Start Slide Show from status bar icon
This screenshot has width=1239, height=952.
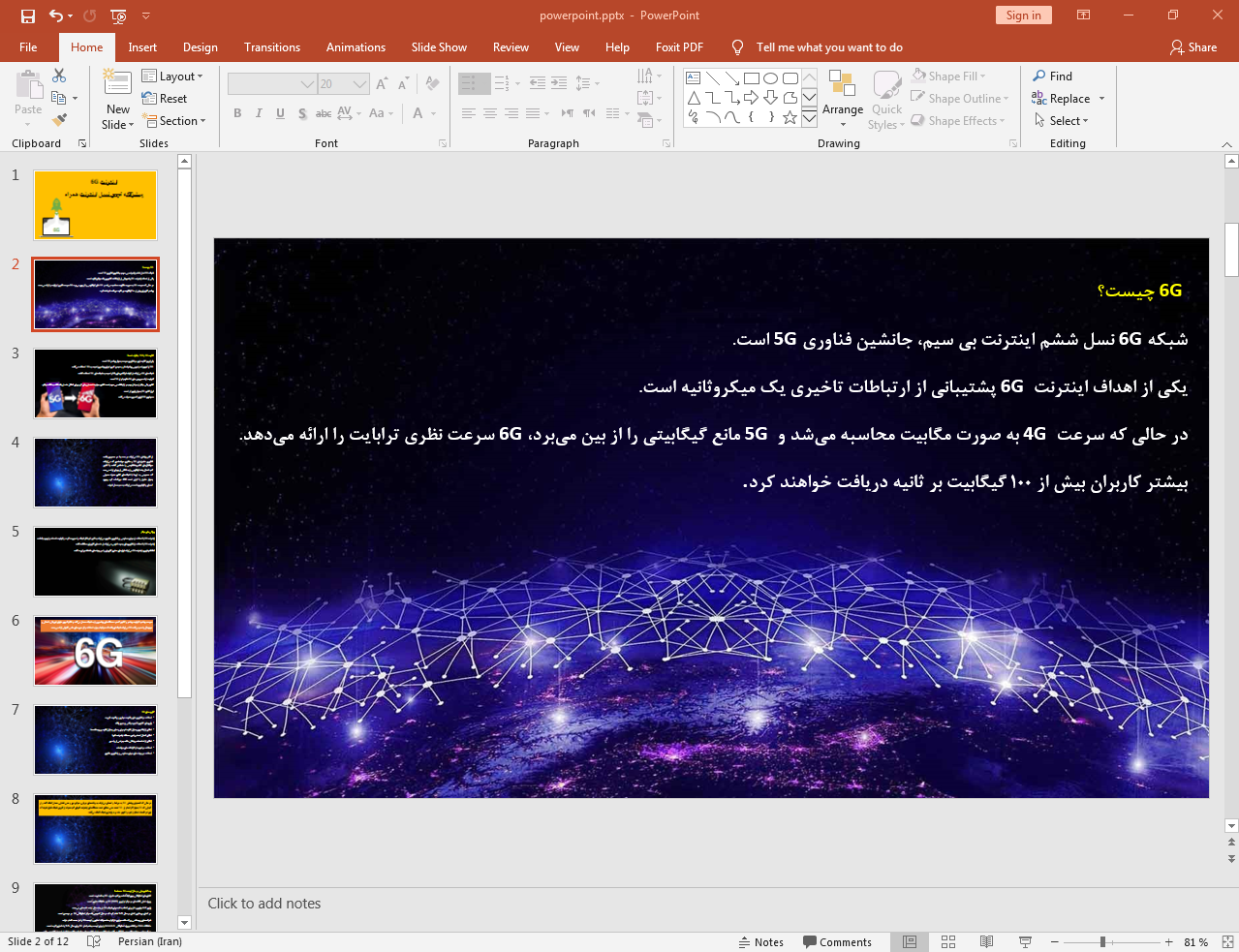point(1025,941)
